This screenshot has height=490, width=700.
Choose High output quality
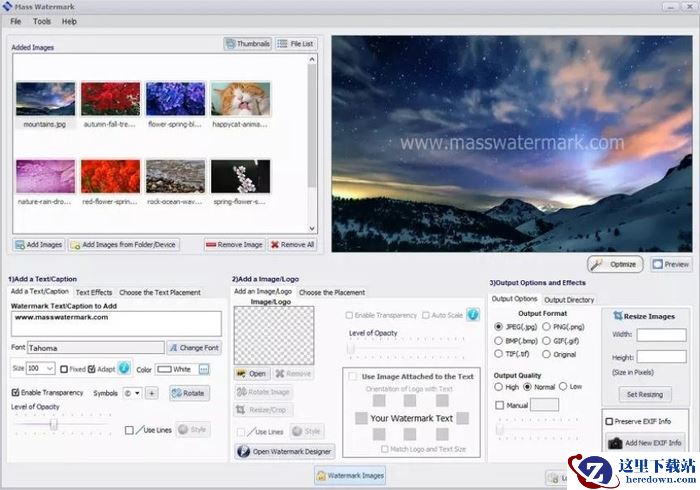(499, 386)
